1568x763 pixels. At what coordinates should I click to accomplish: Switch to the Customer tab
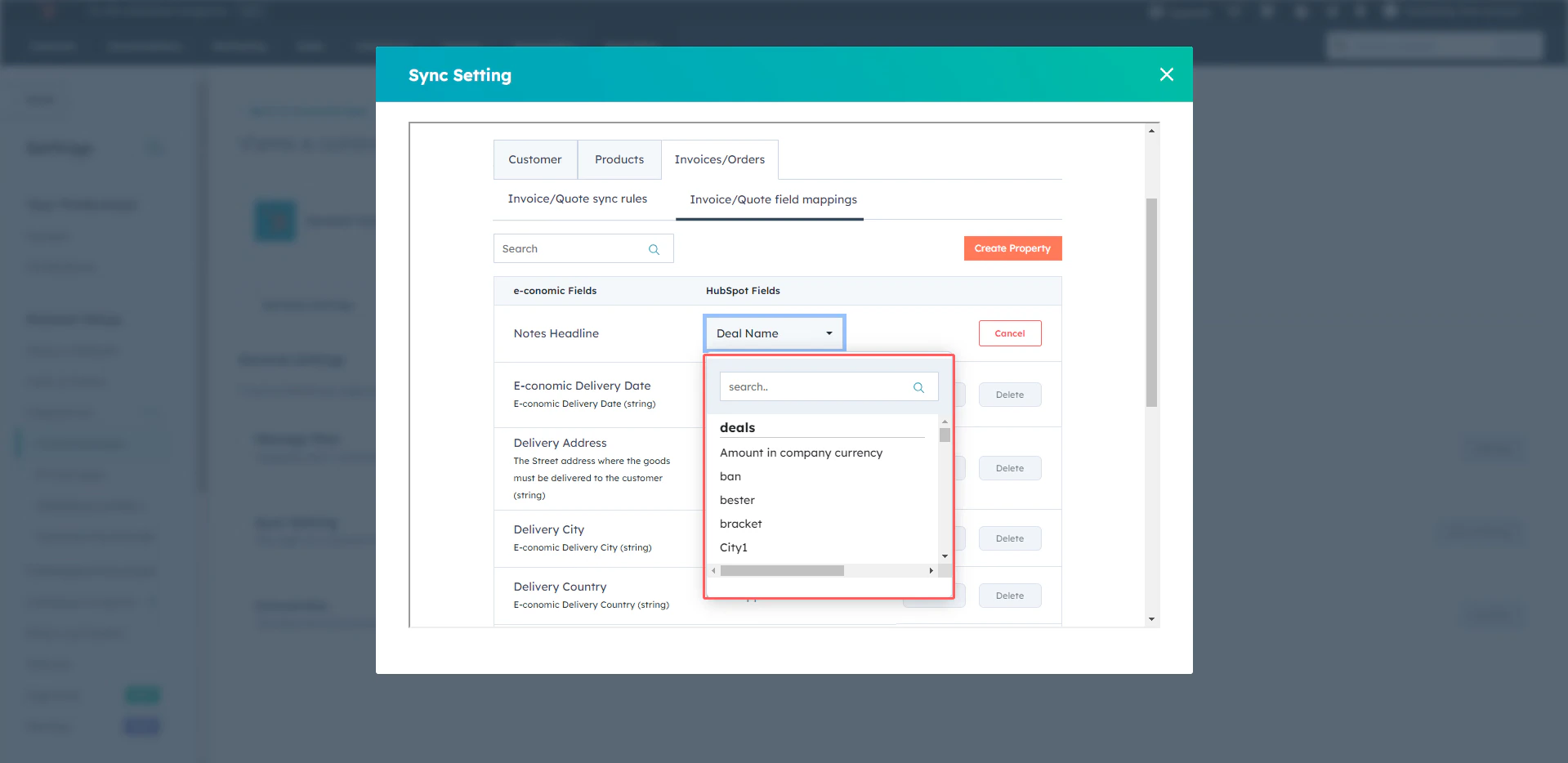534,159
